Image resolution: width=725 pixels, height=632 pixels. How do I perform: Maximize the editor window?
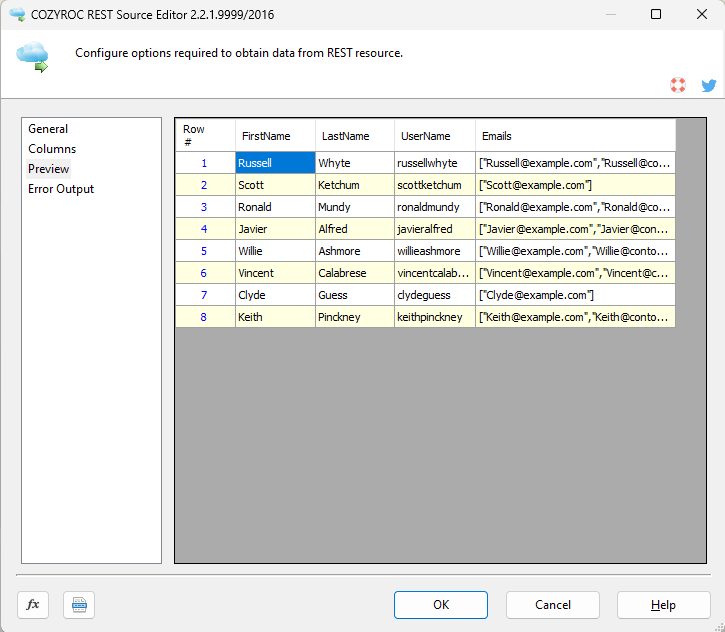(x=656, y=14)
